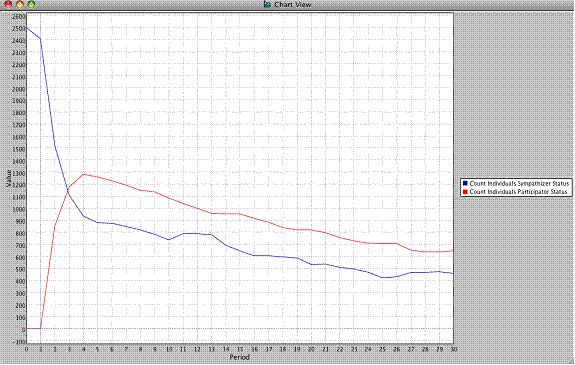Click the peak of the red line
Image resolution: width=575 pixels, height=365 pixels.
(84, 174)
